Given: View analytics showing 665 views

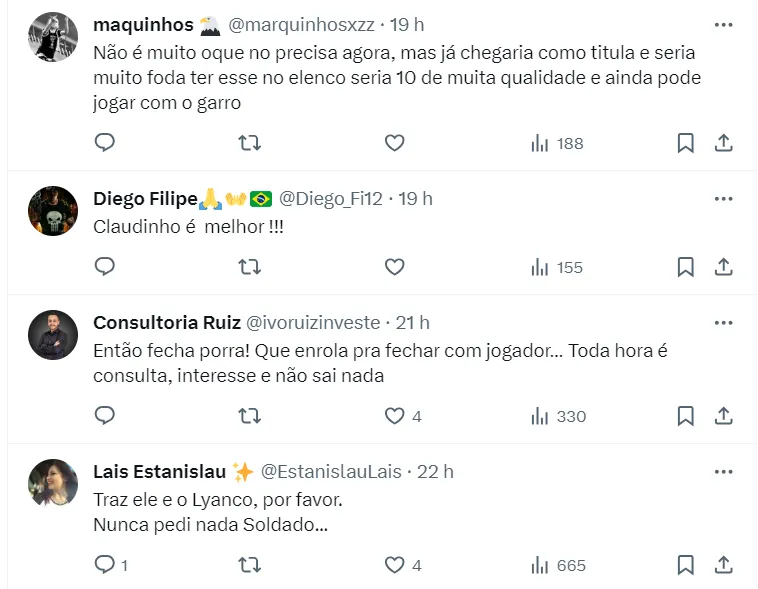Looking at the screenshot, I should point(558,565).
